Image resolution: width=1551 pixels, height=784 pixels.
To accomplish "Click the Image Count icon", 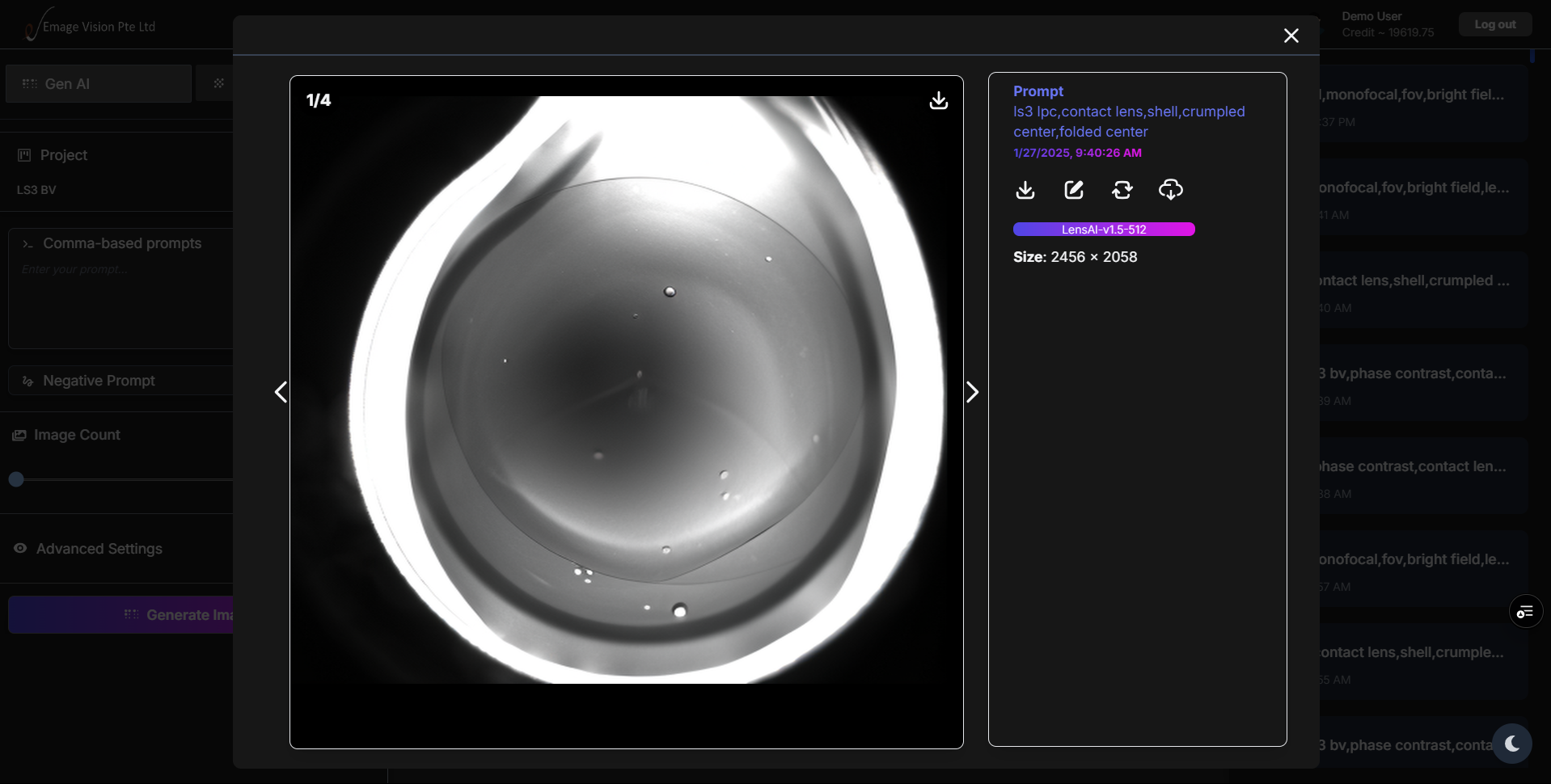I will point(19,435).
